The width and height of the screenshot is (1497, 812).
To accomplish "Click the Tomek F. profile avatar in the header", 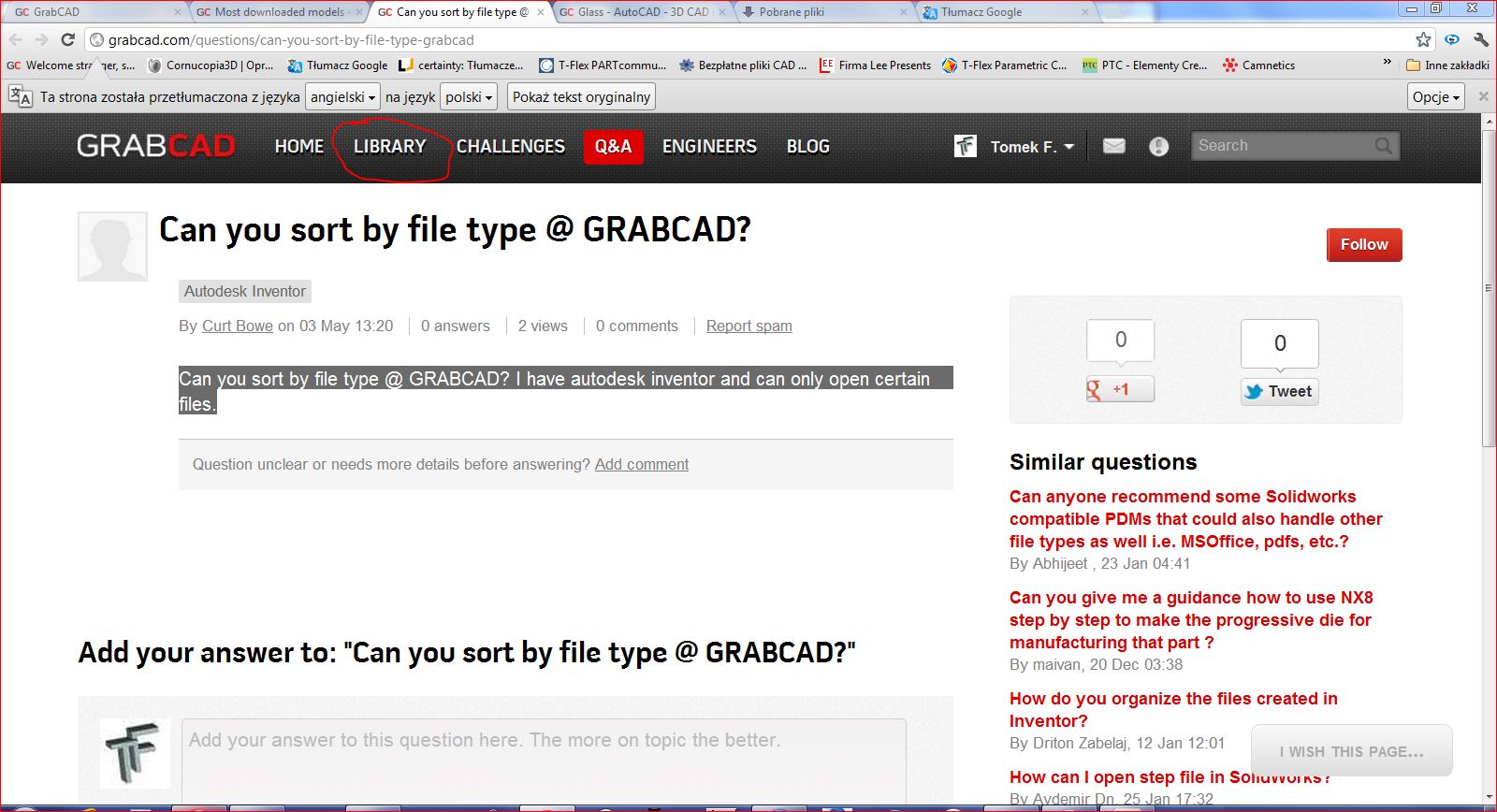I will click(x=966, y=146).
